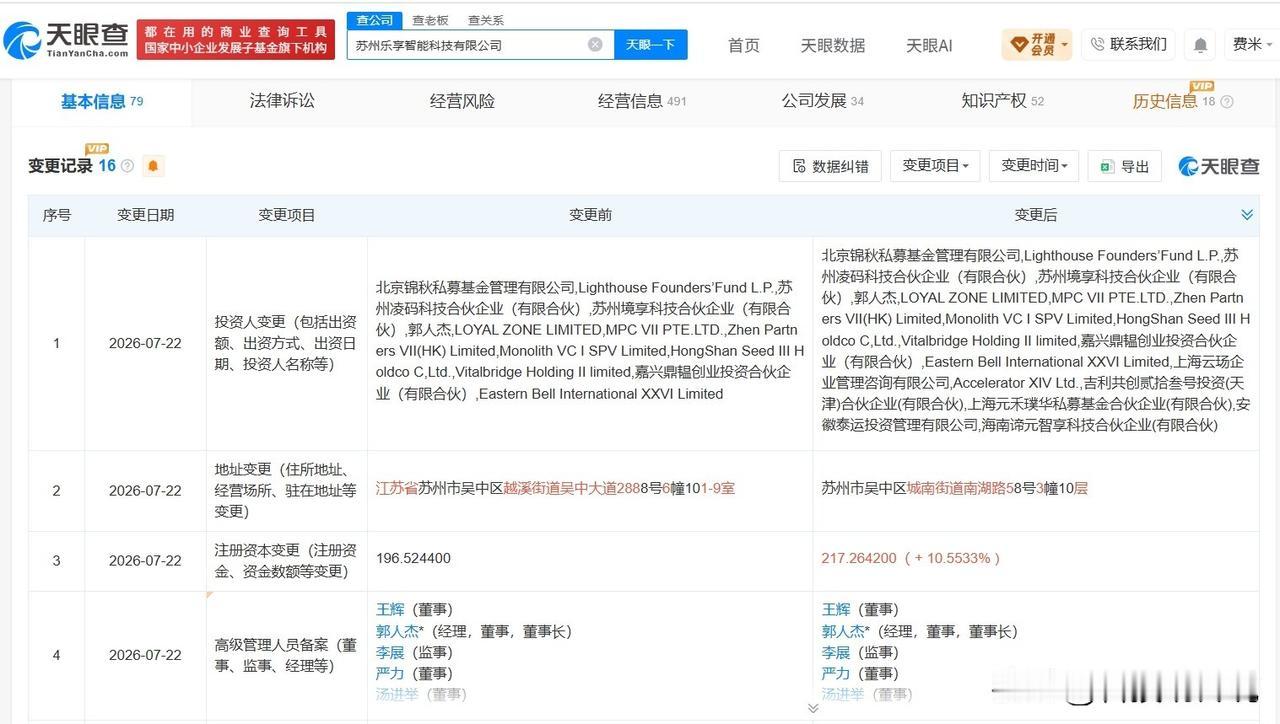Viewport: 1280px width, 724px height.
Task: Open 郭人杰 link in the 变更前 column
Action: [397, 631]
